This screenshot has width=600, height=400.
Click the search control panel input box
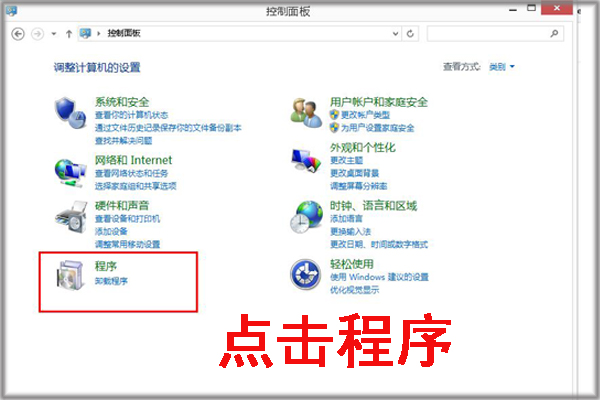(495, 34)
